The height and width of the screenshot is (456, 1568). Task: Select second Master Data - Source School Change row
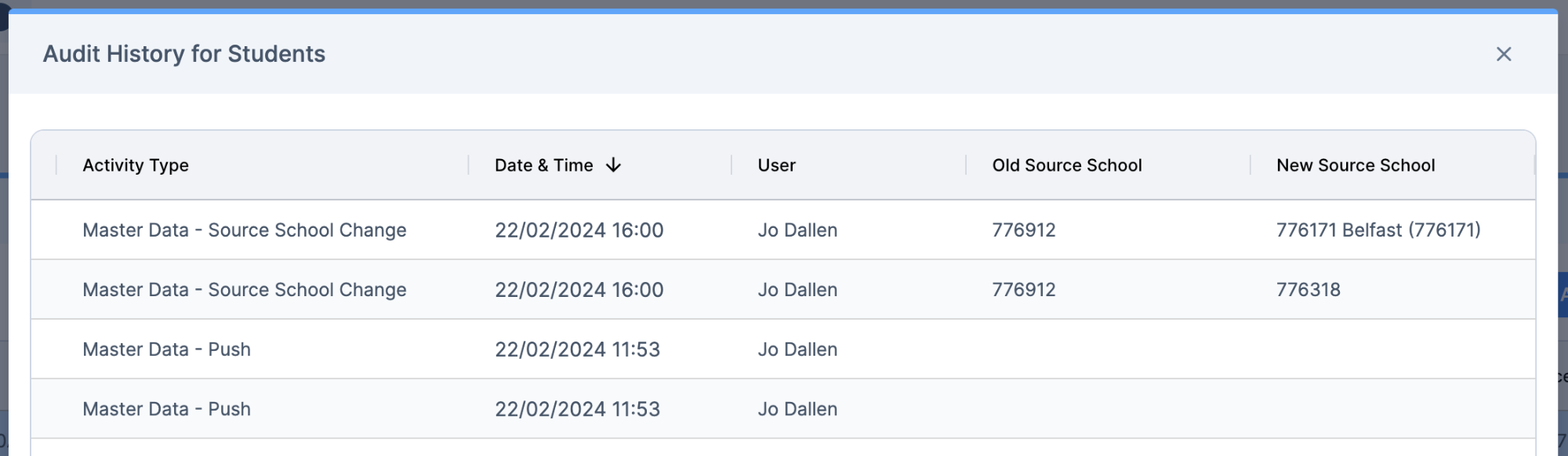click(x=782, y=289)
